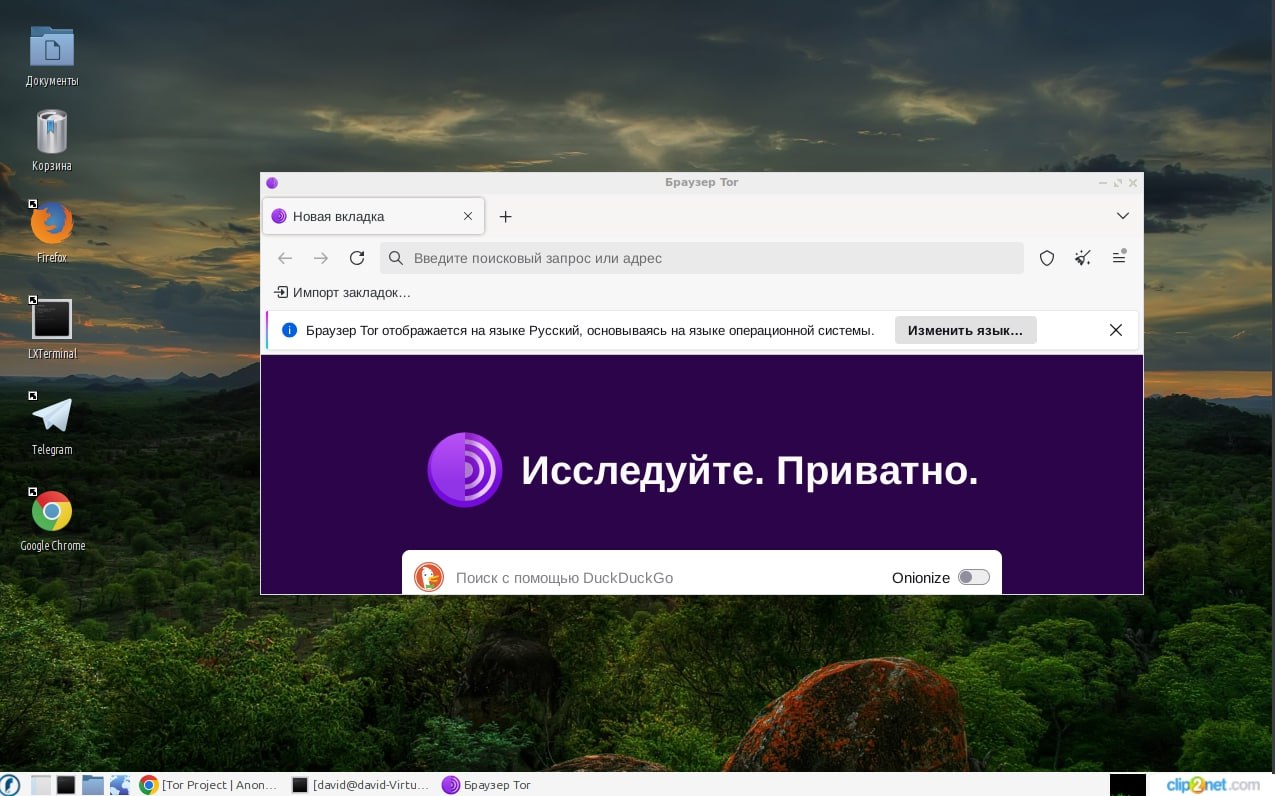This screenshot has height=796, width=1275.
Task: Click the New Identity broom icon
Action: click(x=1083, y=258)
